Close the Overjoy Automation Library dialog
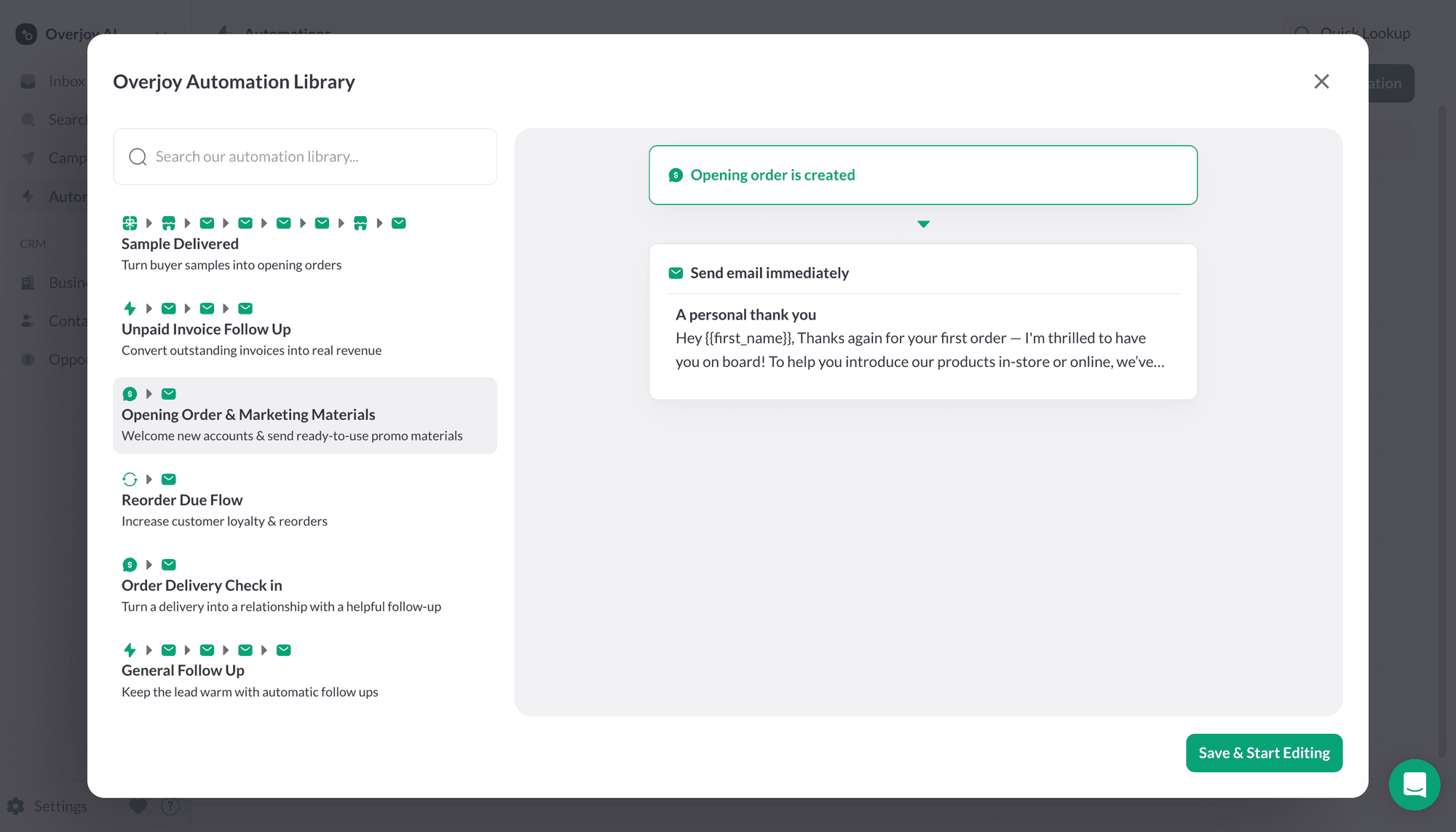Viewport: 1456px width, 832px height. [1321, 82]
